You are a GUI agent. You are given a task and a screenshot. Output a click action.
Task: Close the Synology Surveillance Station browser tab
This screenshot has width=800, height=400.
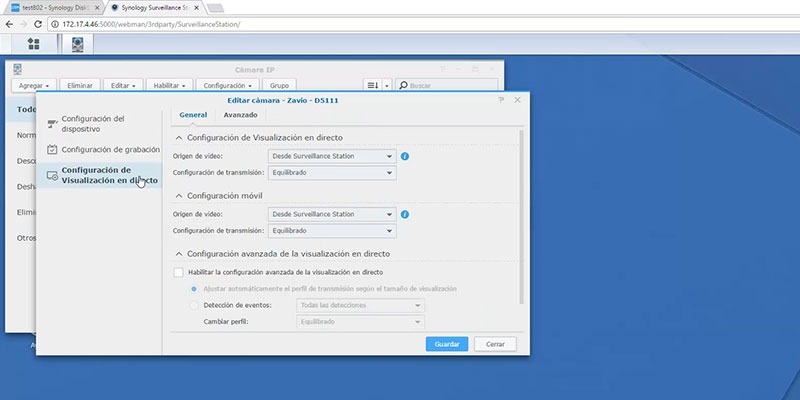coord(197,8)
